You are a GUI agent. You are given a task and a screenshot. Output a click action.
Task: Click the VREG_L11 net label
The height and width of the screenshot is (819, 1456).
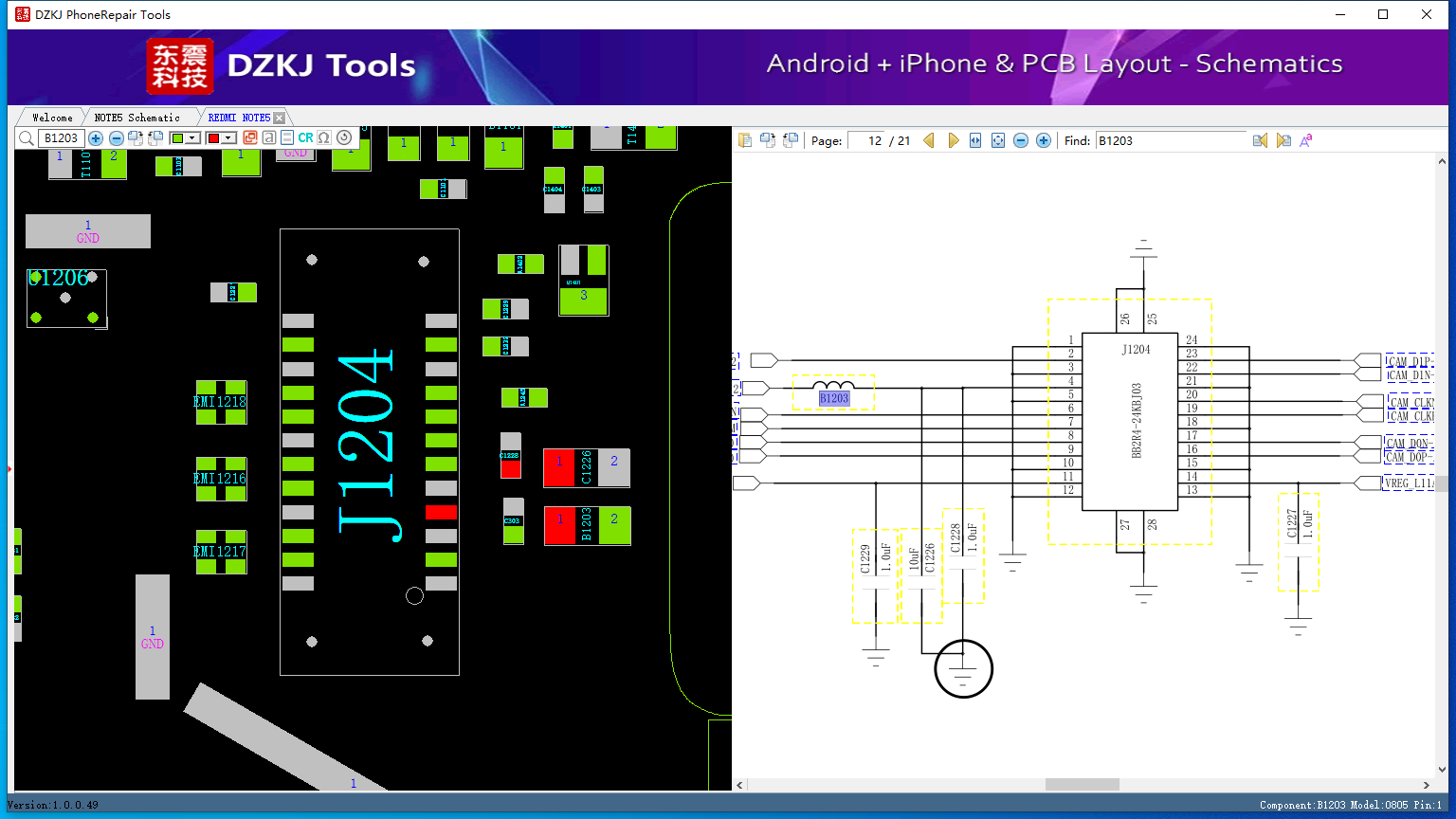pyautogui.click(x=1410, y=483)
